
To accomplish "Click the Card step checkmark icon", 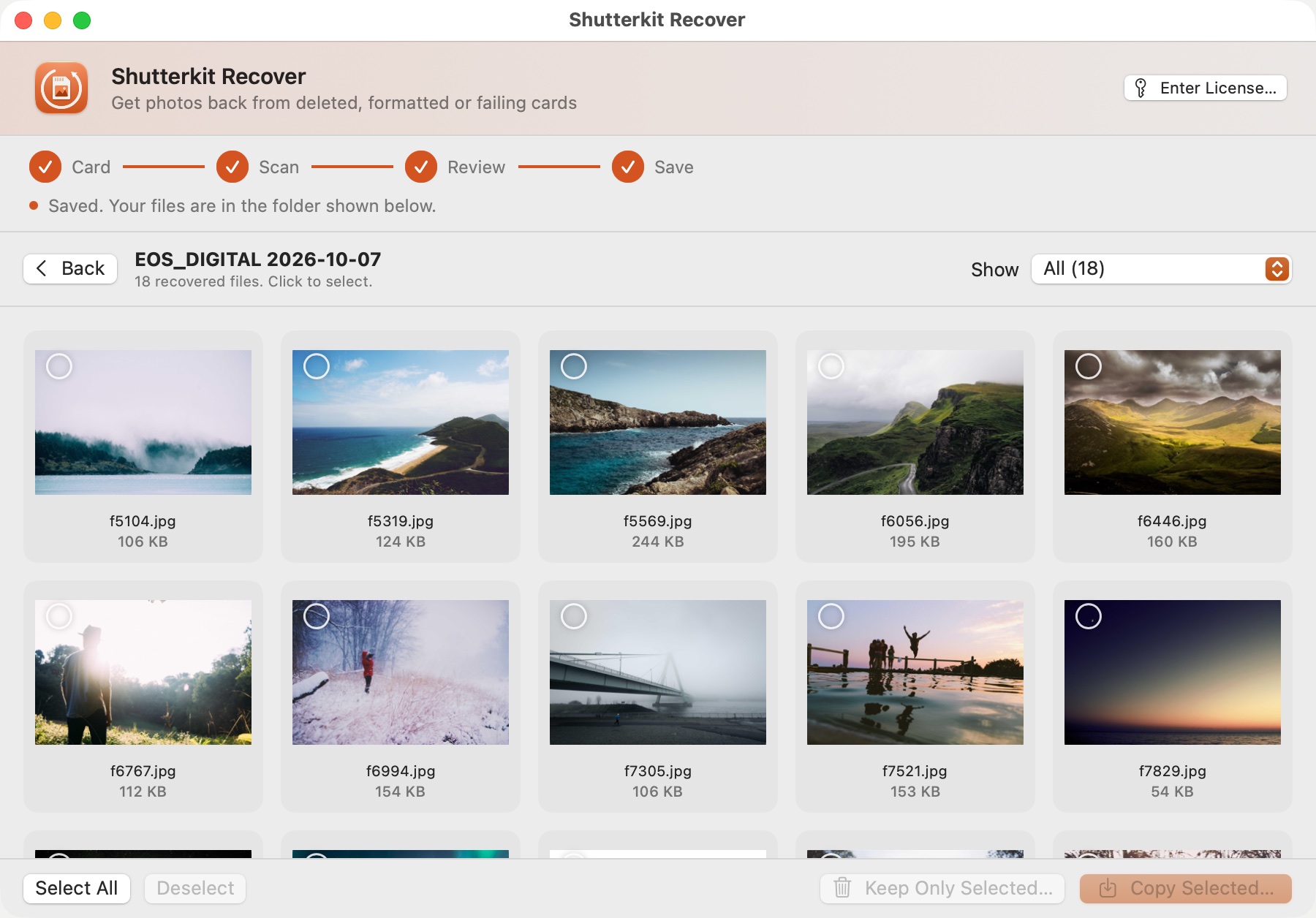I will coord(45,167).
